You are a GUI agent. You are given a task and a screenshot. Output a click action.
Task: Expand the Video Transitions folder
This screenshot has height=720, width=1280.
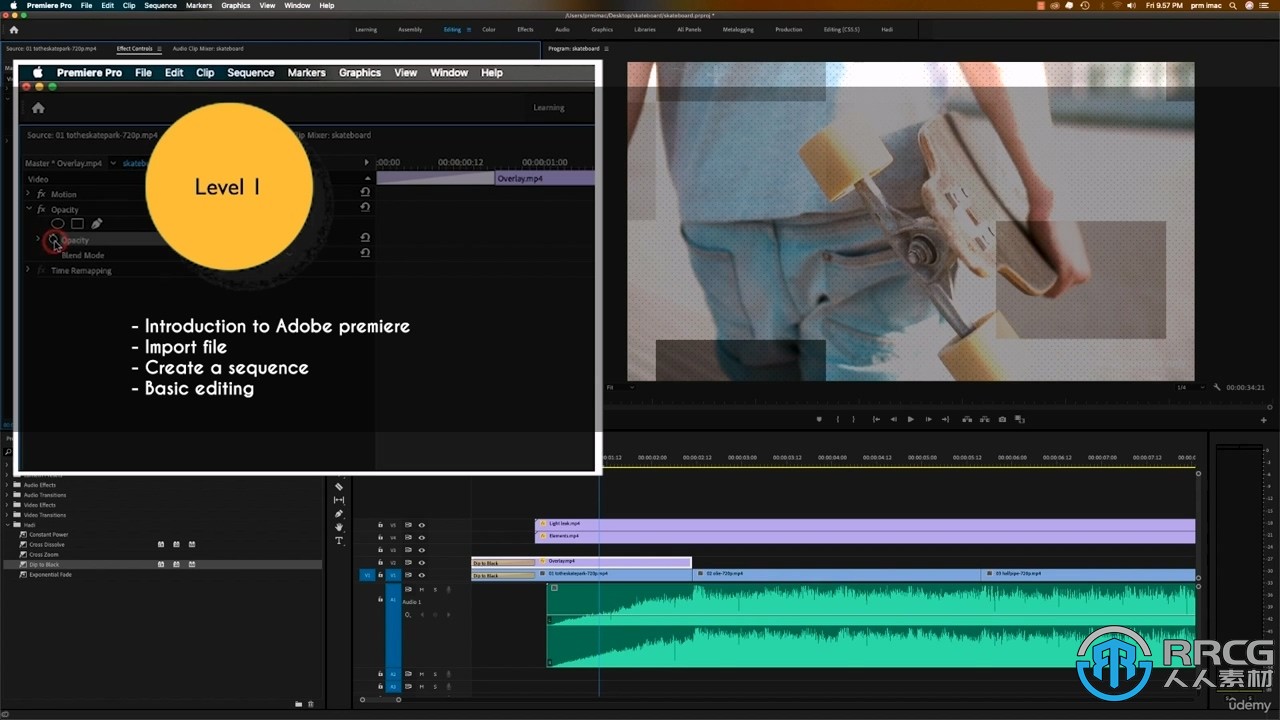[x=7, y=515]
